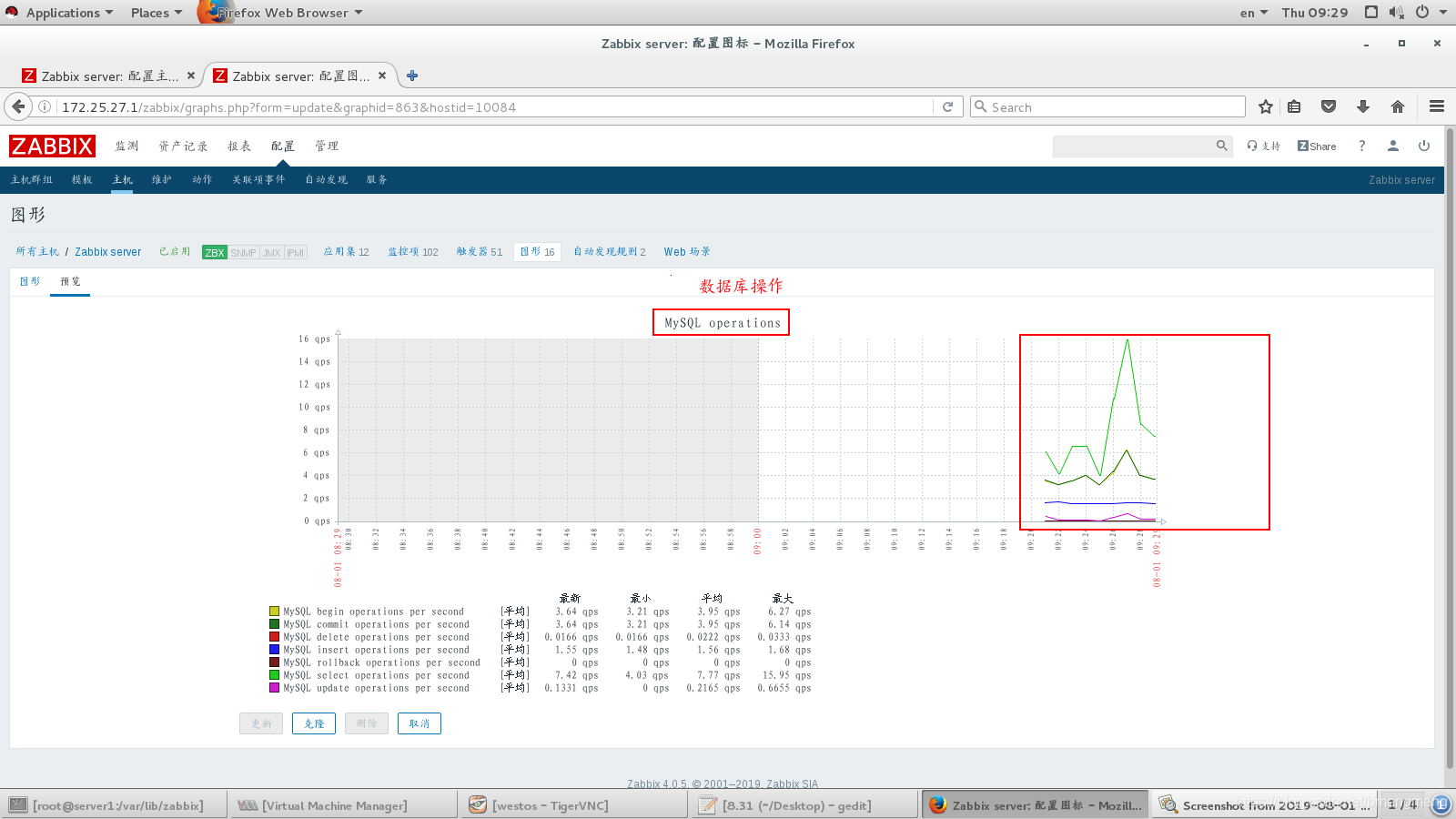Click the 应用集 12 link
Viewport: 1456px width, 819px height.
point(346,251)
